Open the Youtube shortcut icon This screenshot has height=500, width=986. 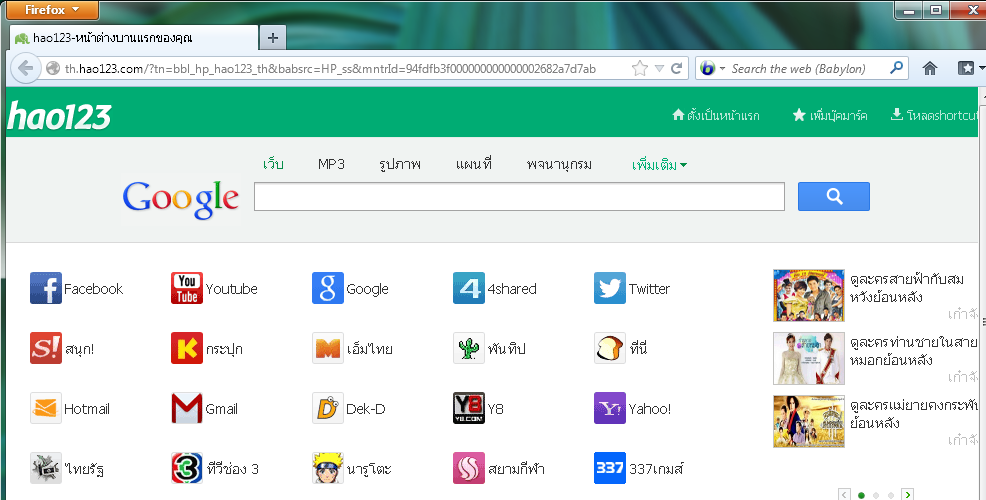(187, 288)
